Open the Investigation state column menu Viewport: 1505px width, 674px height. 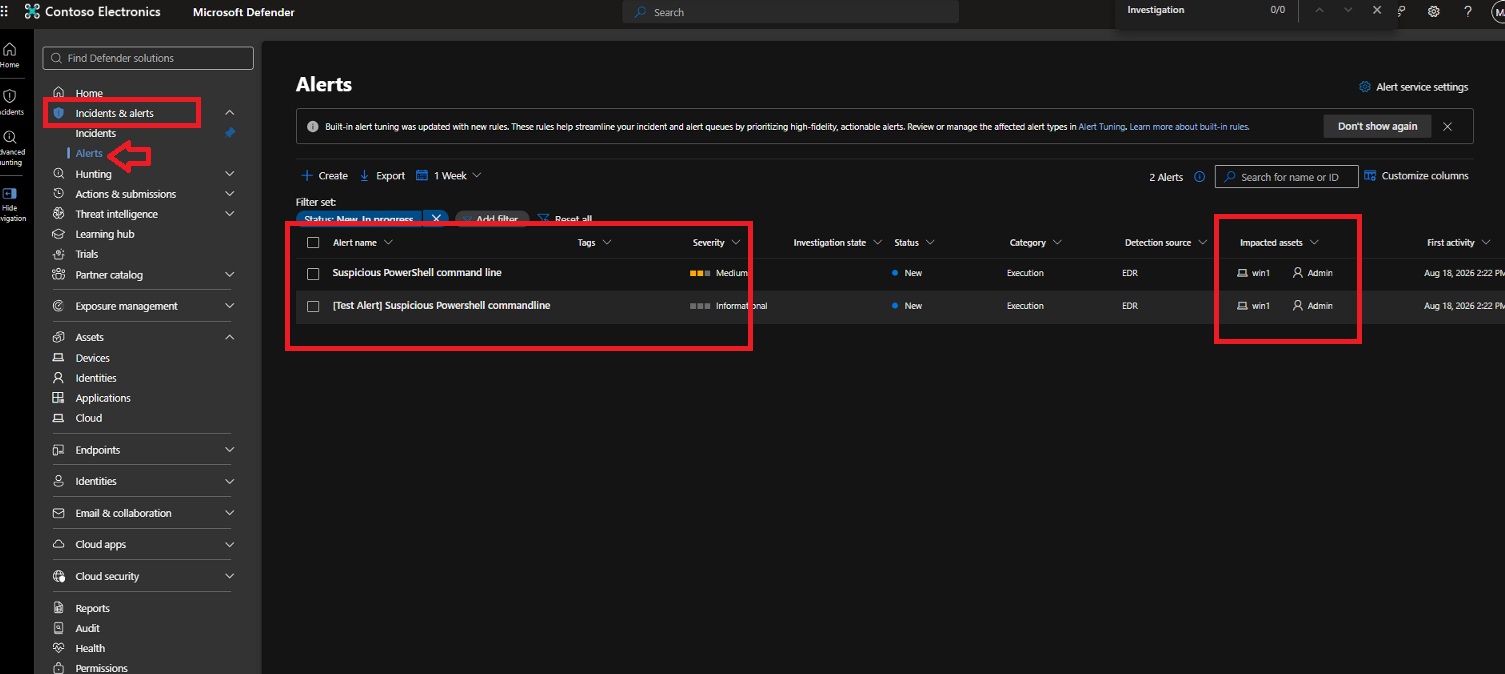(877, 243)
